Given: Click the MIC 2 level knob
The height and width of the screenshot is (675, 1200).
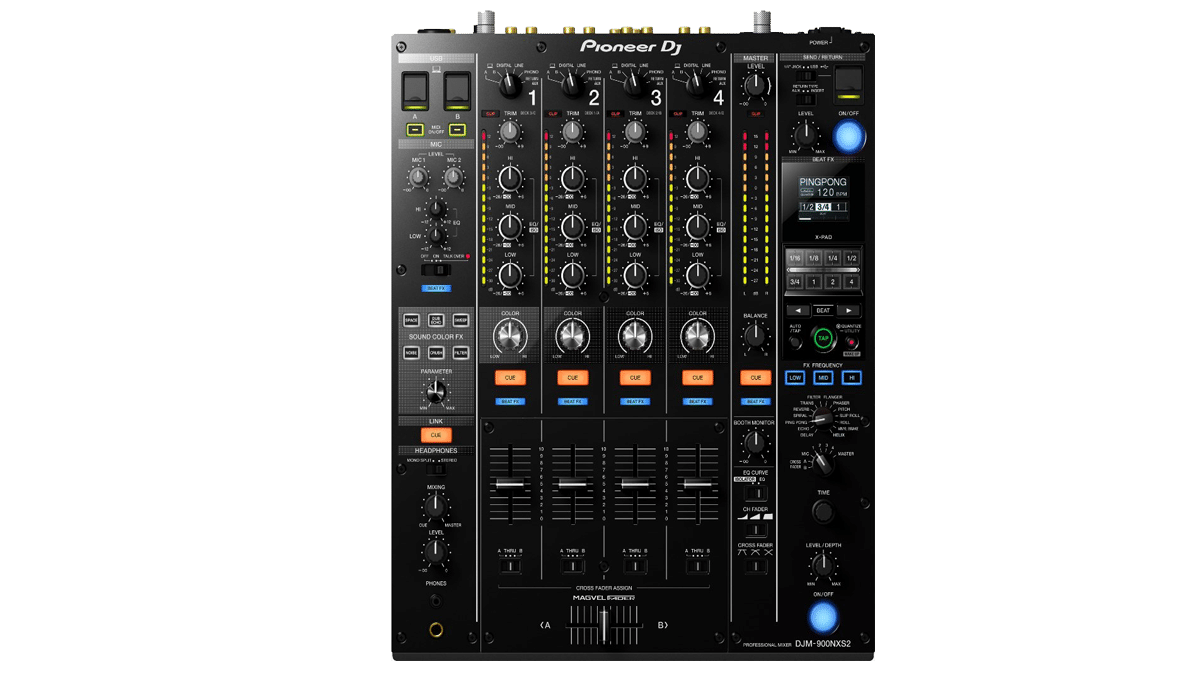Looking at the screenshot, I should pyautogui.click(x=453, y=178).
